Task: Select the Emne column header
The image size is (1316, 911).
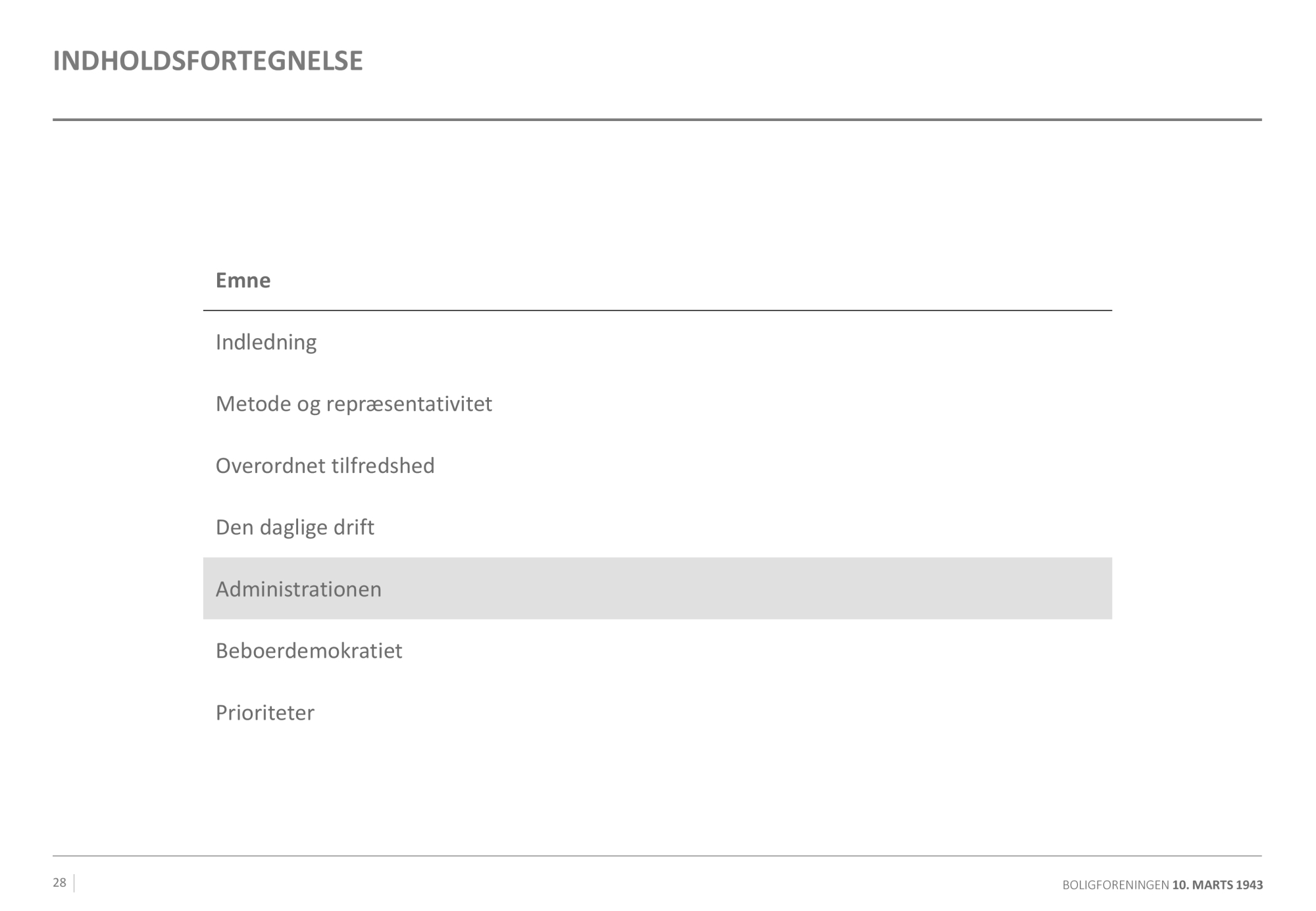Action: click(x=243, y=281)
